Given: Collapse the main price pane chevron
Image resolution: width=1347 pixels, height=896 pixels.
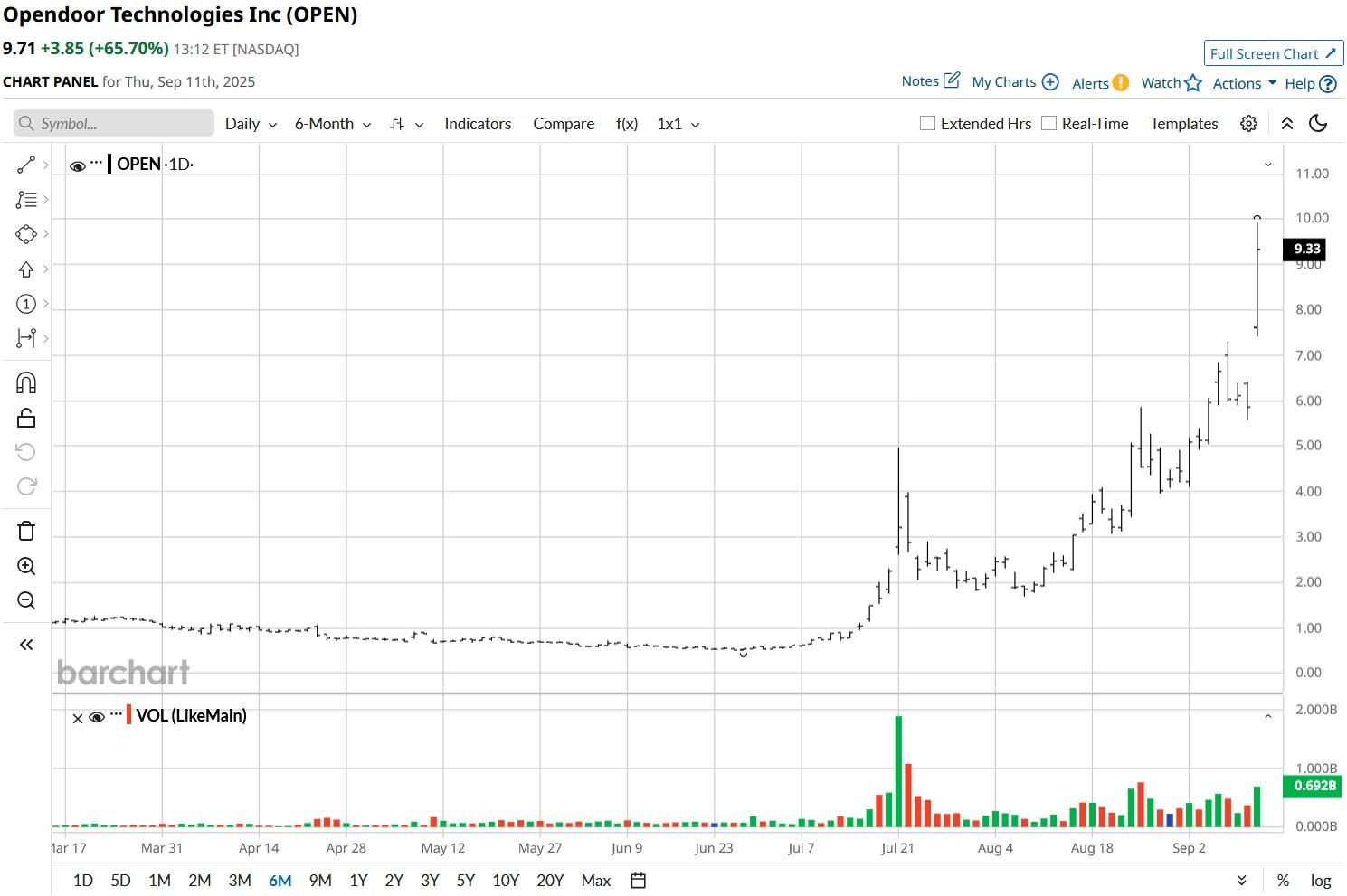Looking at the screenshot, I should pyautogui.click(x=1268, y=165).
